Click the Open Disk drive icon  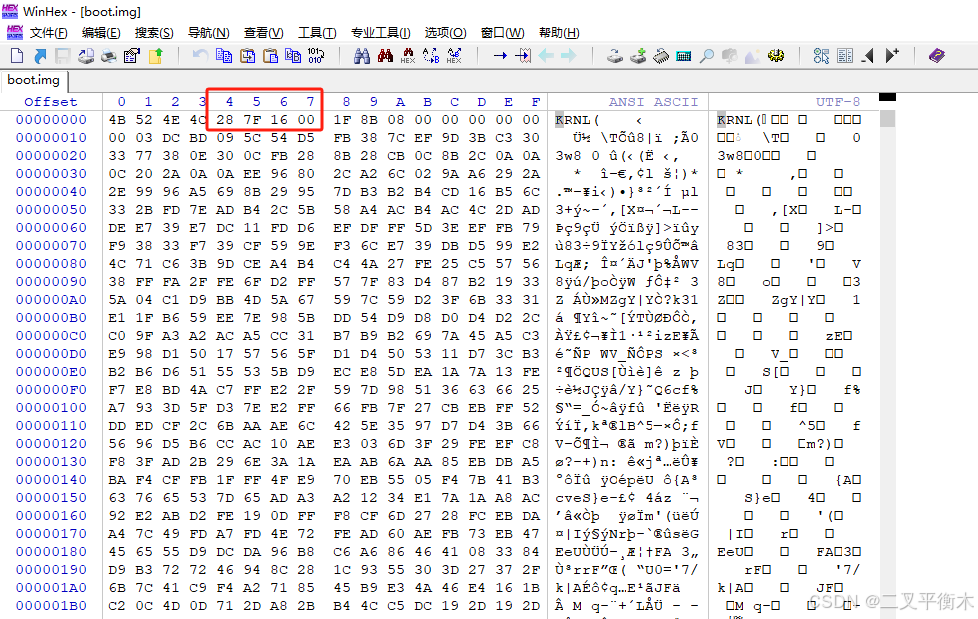(615, 56)
